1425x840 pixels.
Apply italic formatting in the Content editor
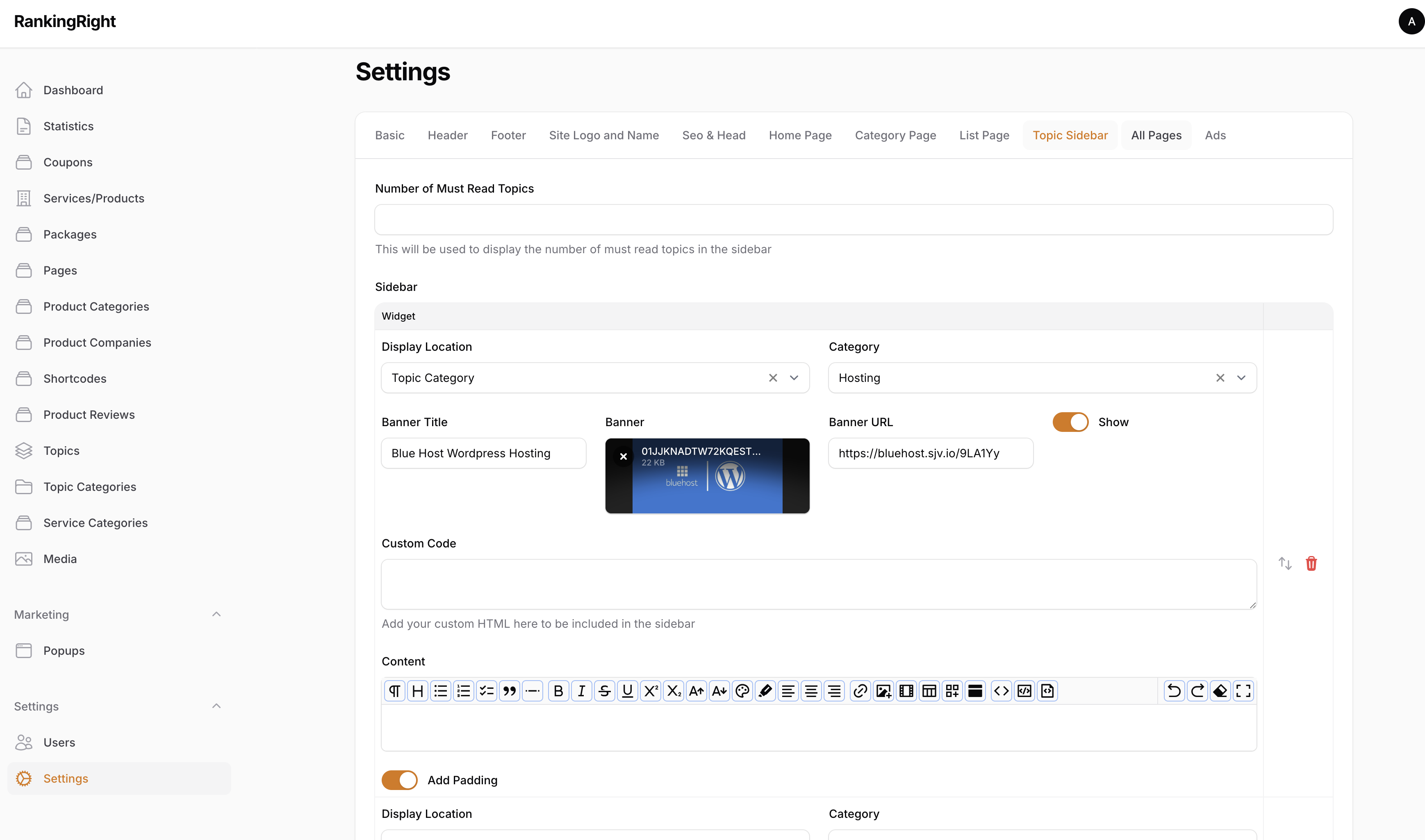point(581,690)
